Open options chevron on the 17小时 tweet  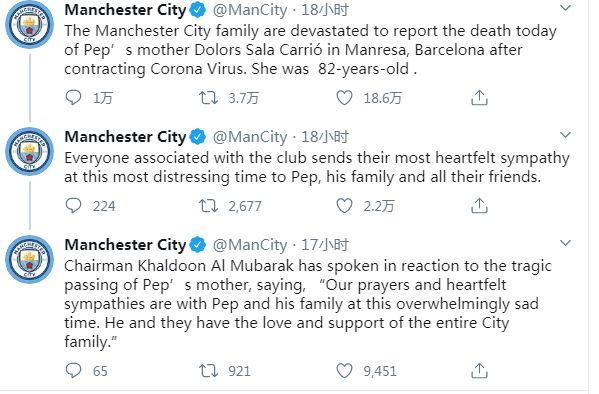click(x=565, y=243)
